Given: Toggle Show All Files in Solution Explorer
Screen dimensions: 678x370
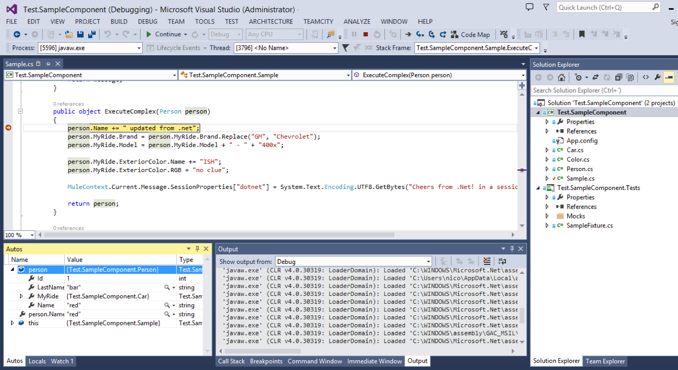Looking at the screenshot, I should (x=630, y=77).
